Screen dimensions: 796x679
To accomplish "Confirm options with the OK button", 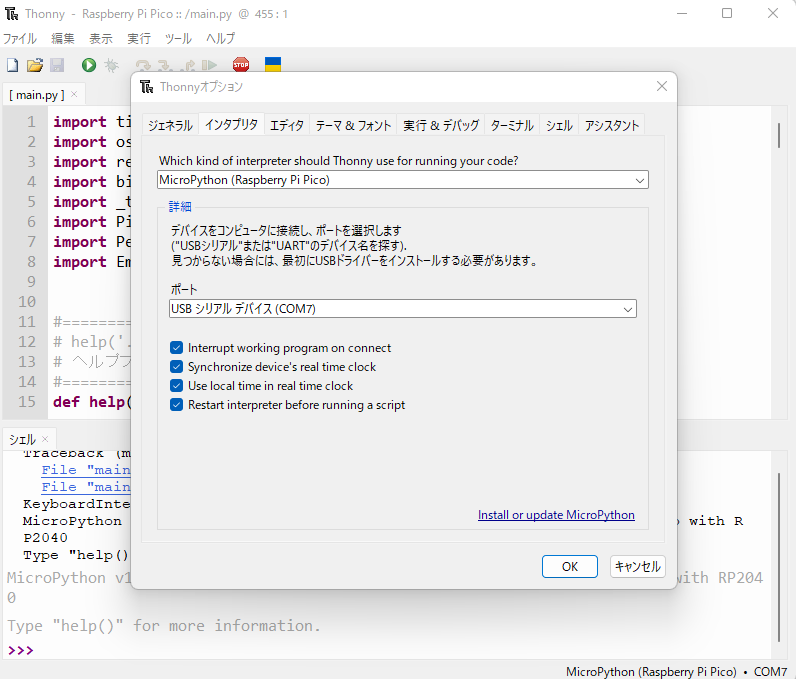I will coord(570,566).
